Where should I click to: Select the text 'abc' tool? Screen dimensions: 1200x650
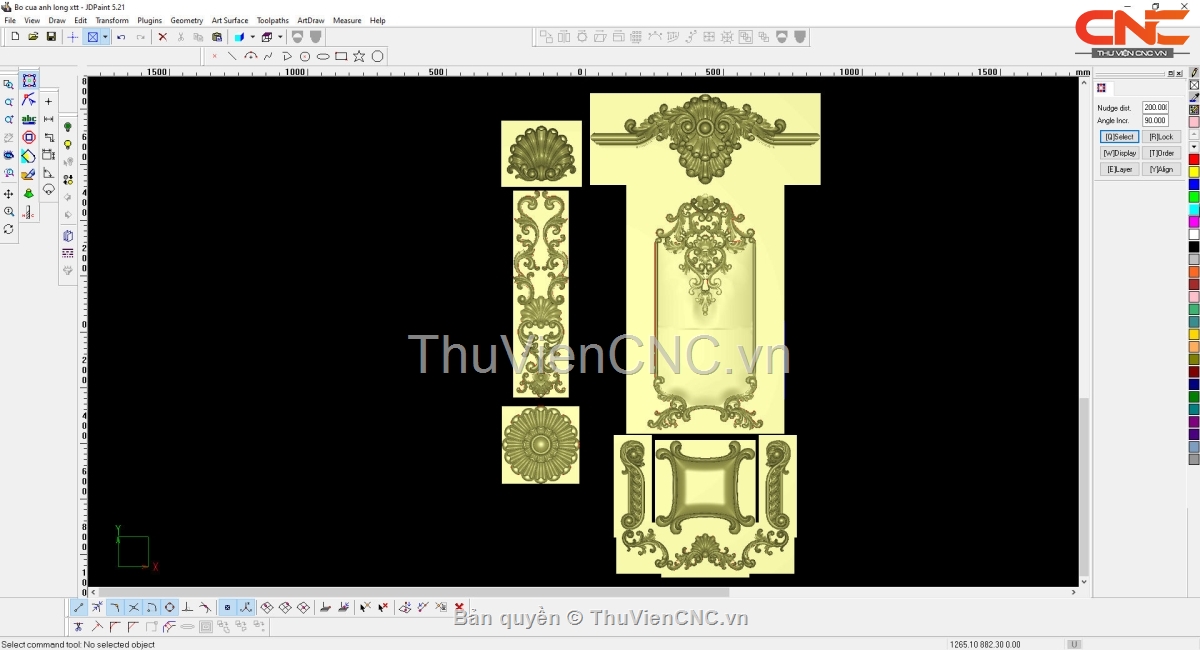pyautogui.click(x=29, y=119)
